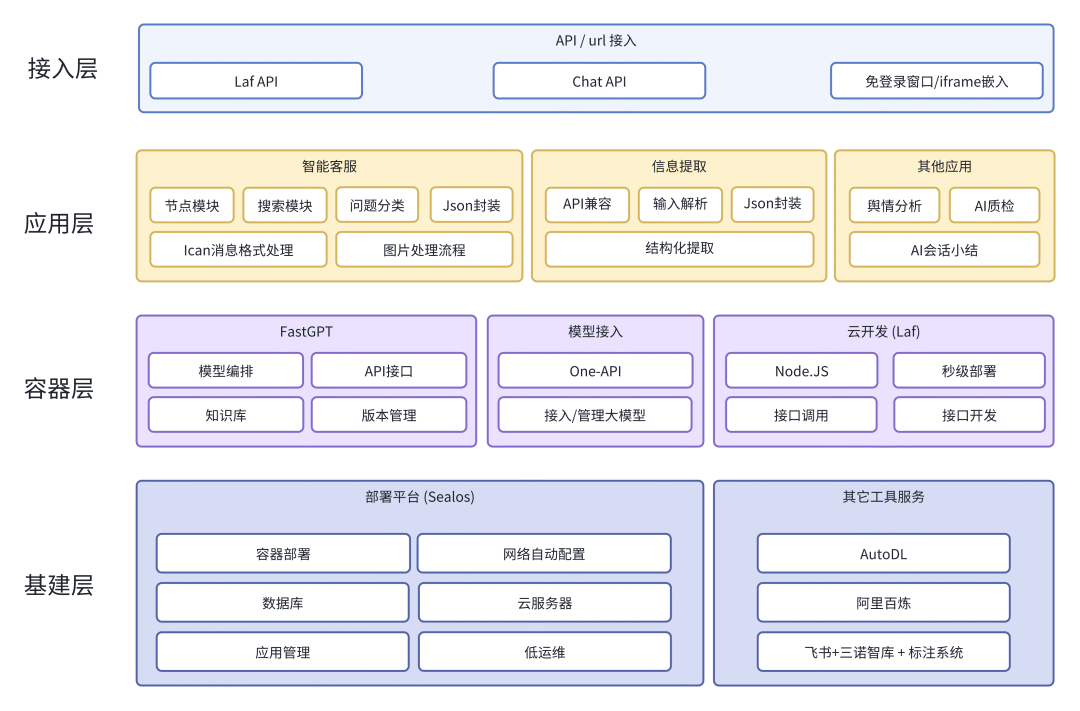Image resolution: width=1080 pixels, height=711 pixels.
Task: Select the 数据库 box
Action: click(x=283, y=603)
